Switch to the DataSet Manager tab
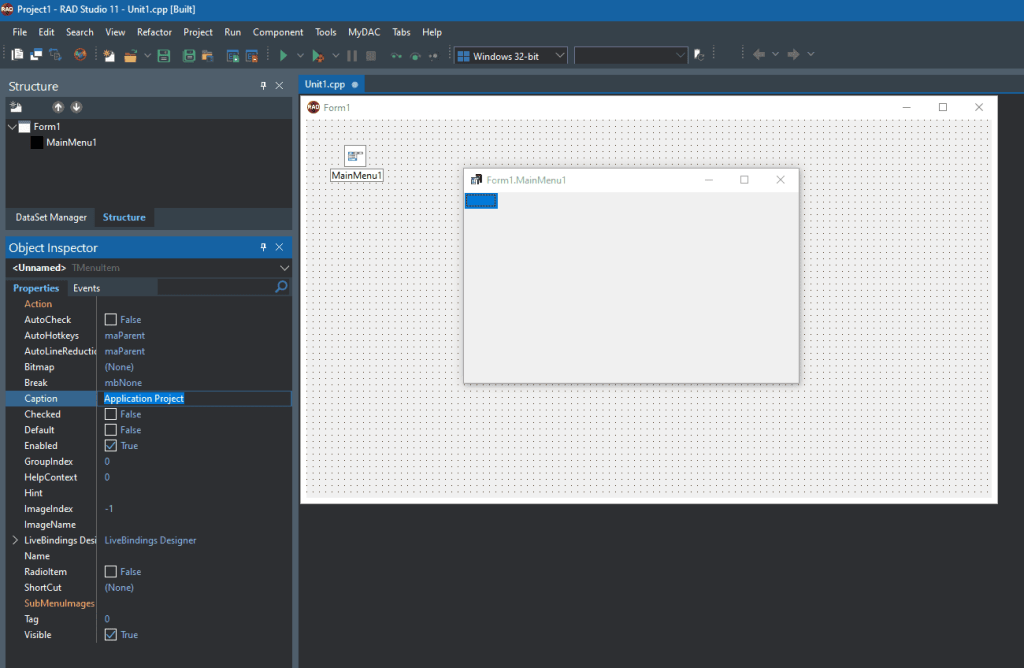1024x668 pixels. point(51,217)
